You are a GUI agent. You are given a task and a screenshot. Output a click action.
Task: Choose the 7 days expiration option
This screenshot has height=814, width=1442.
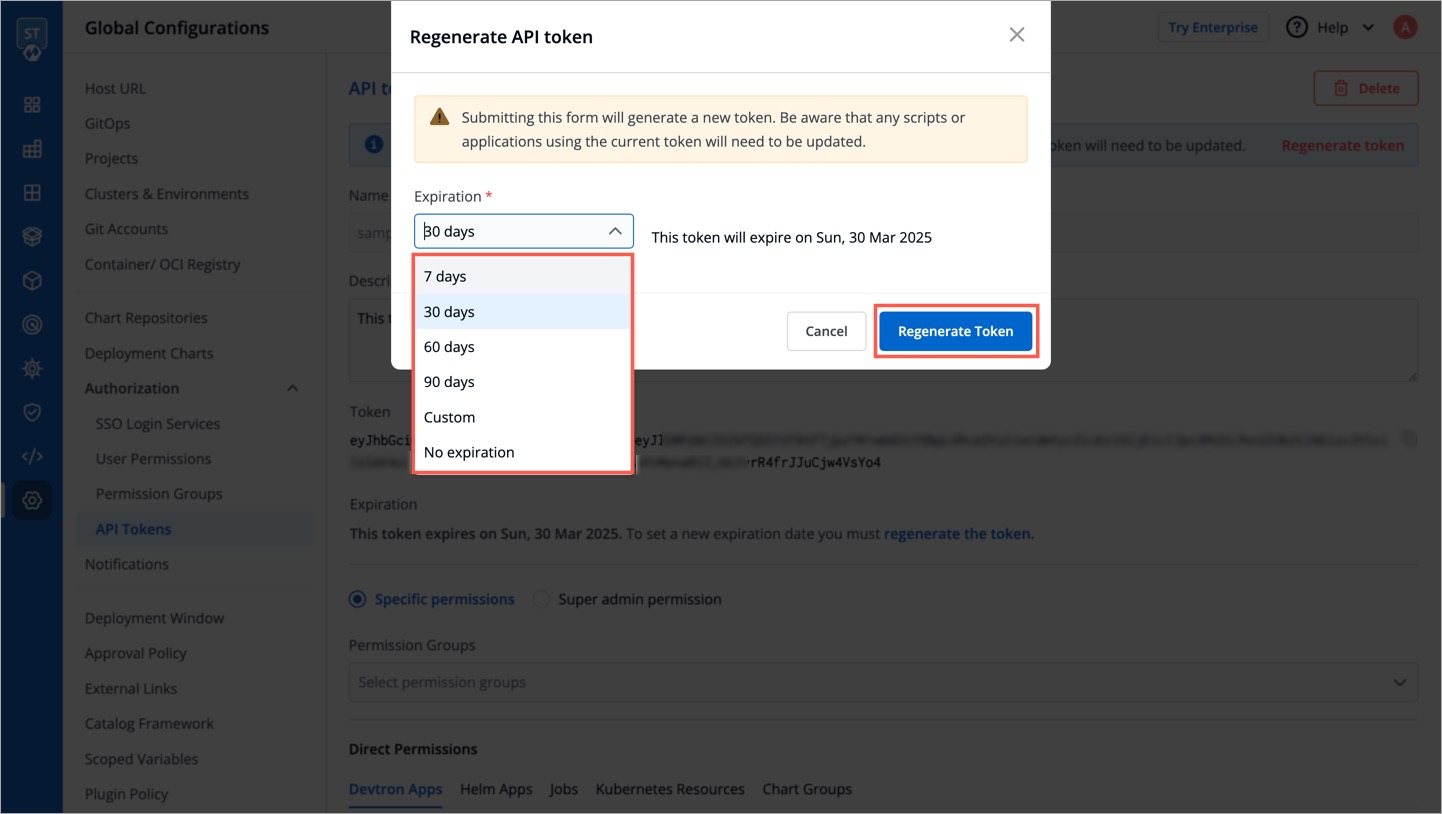pos(445,276)
